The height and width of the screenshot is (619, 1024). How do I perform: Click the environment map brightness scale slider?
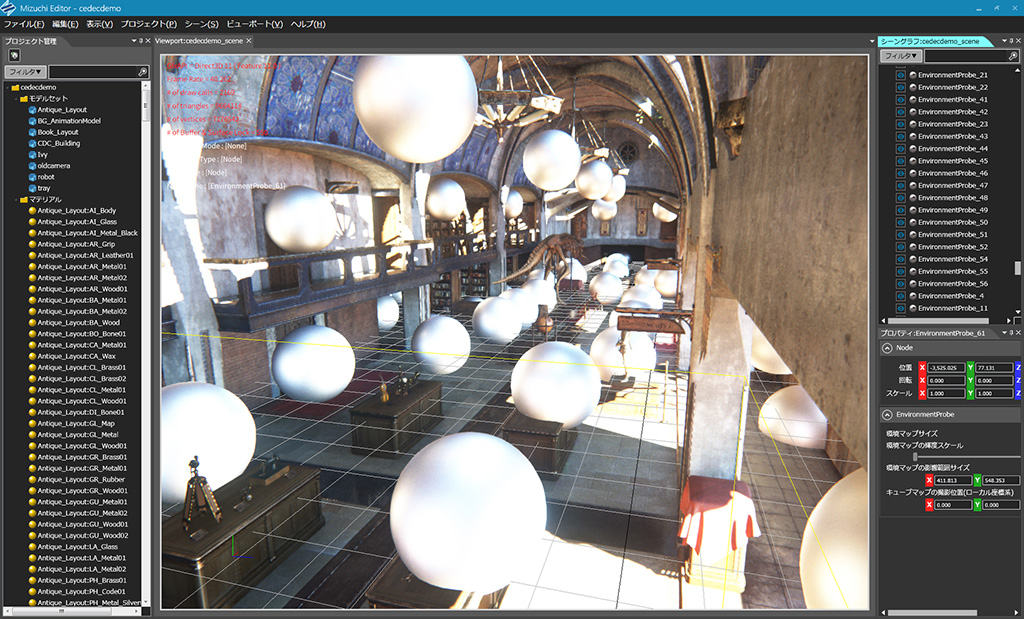coord(916,456)
